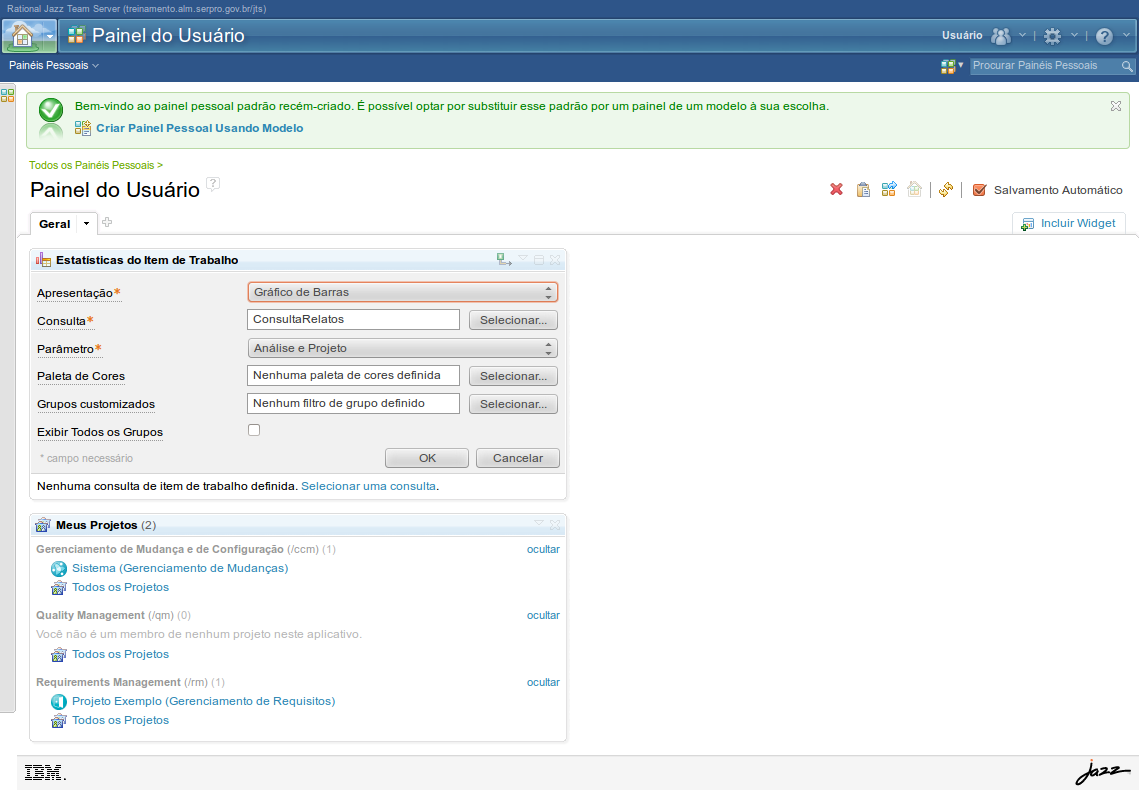This screenshot has height=790, width=1139.
Task: Open Todos os Projetos under Quality Management
Action: tap(121, 653)
